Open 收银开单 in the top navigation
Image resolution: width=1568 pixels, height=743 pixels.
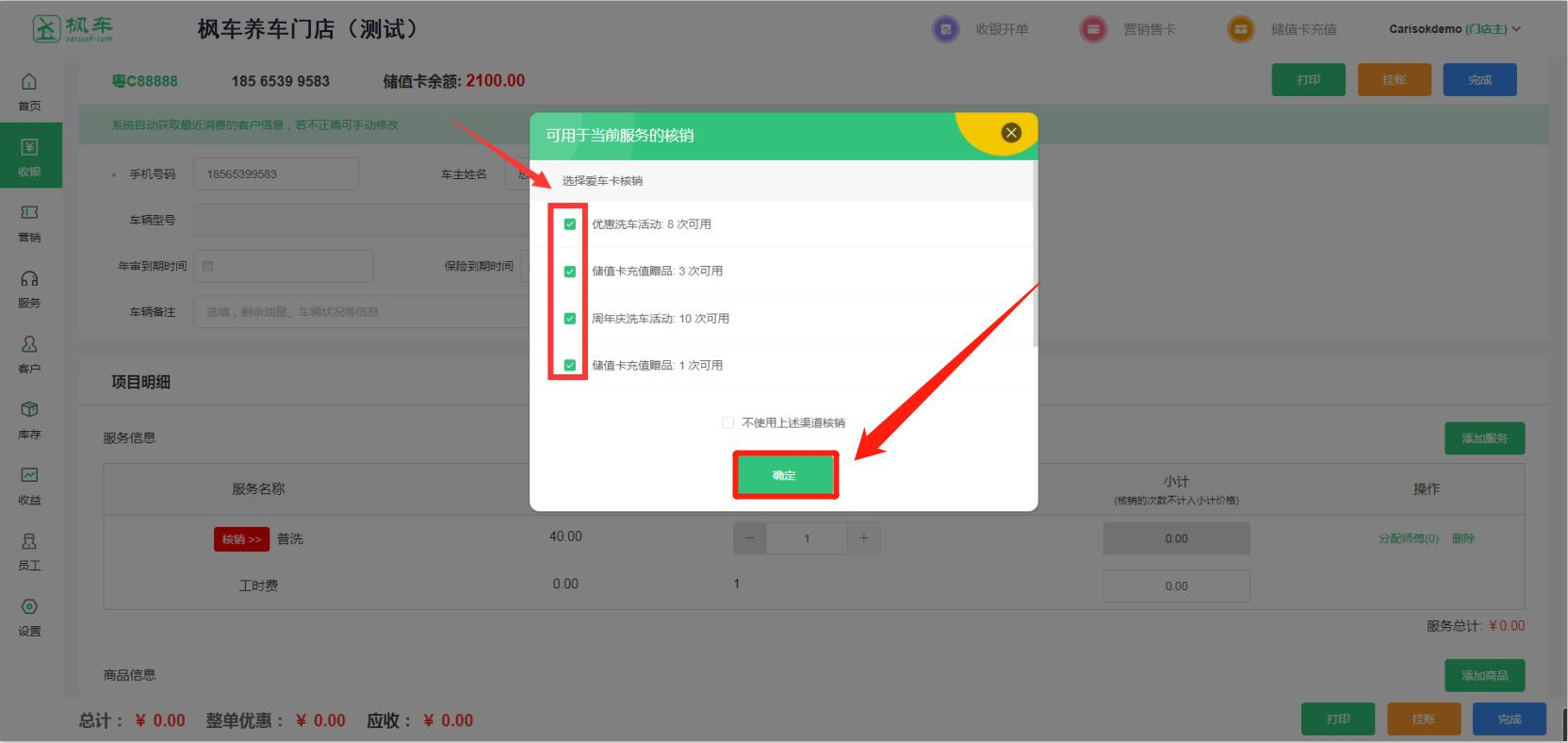982,29
